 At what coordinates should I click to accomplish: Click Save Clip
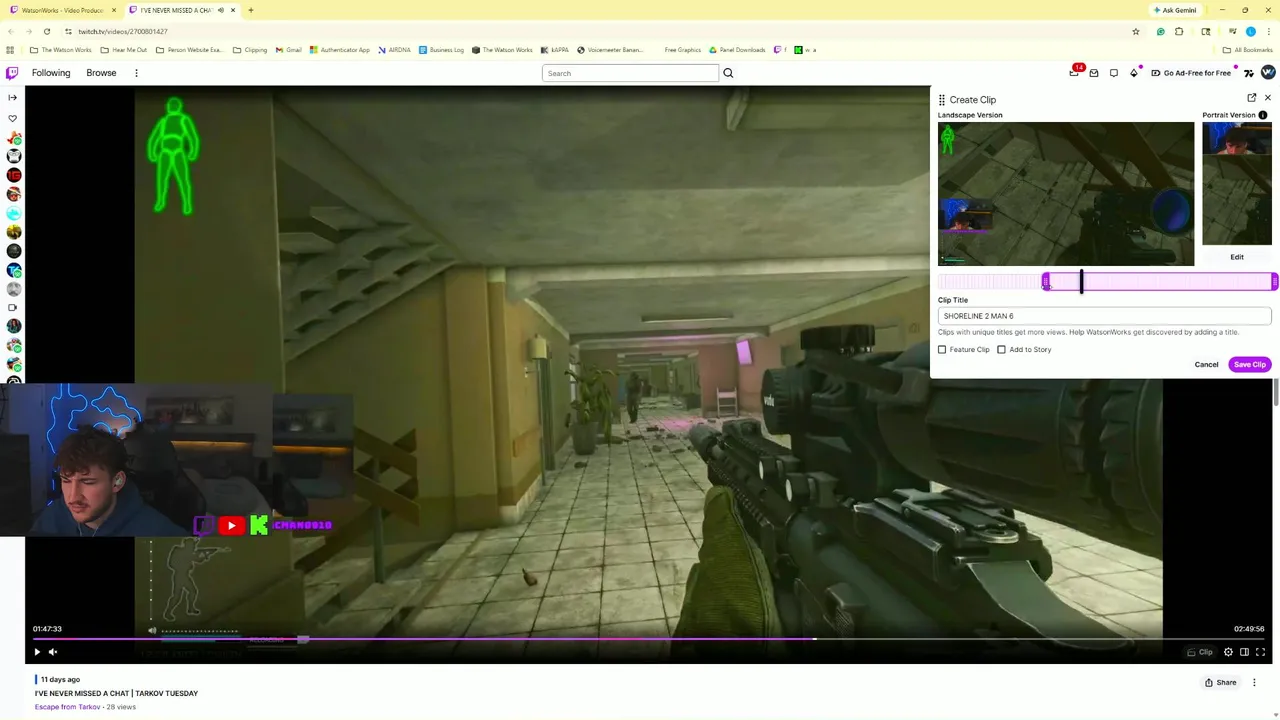click(1249, 364)
